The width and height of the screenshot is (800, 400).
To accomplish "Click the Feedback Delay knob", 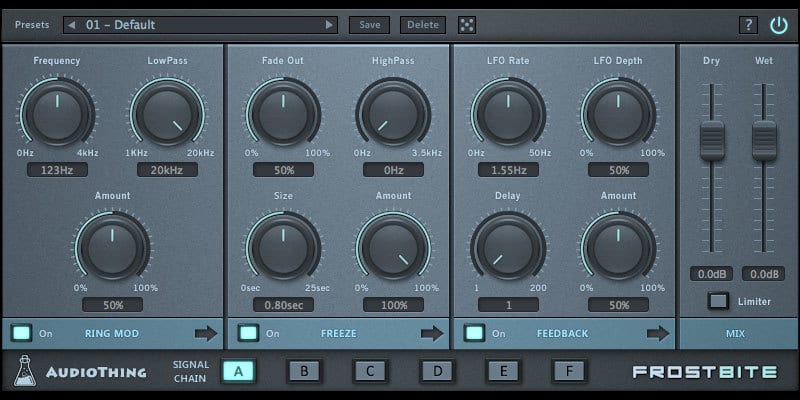I will (508, 248).
